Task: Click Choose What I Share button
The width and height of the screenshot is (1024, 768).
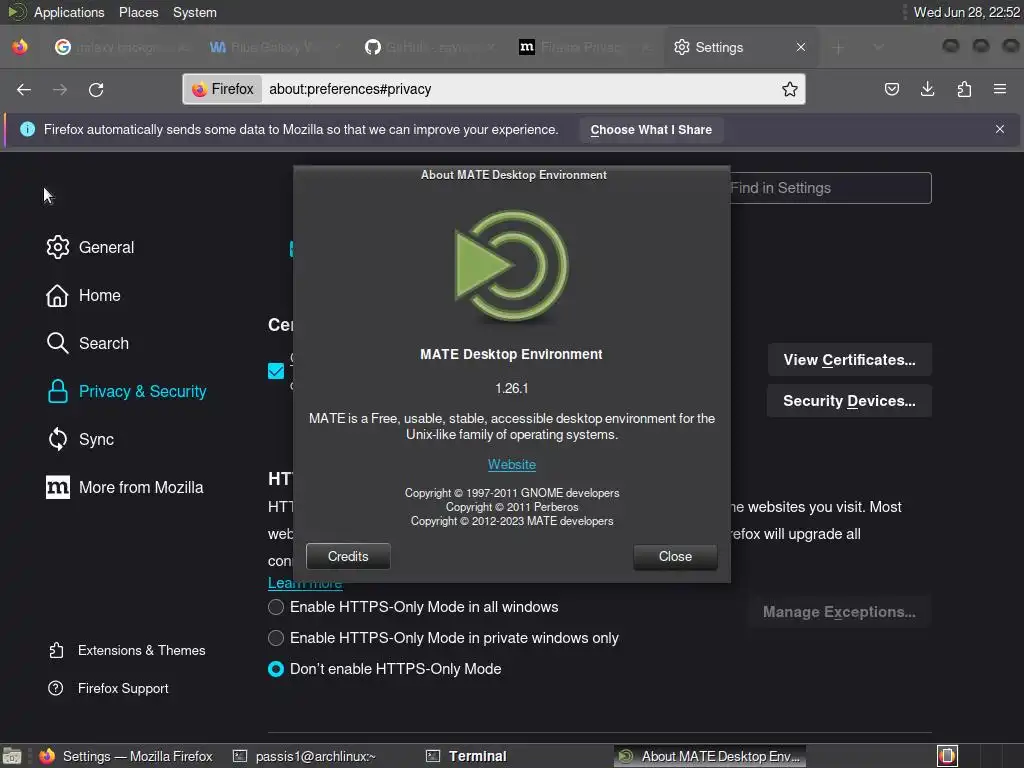Action: click(x=651, y=129)
